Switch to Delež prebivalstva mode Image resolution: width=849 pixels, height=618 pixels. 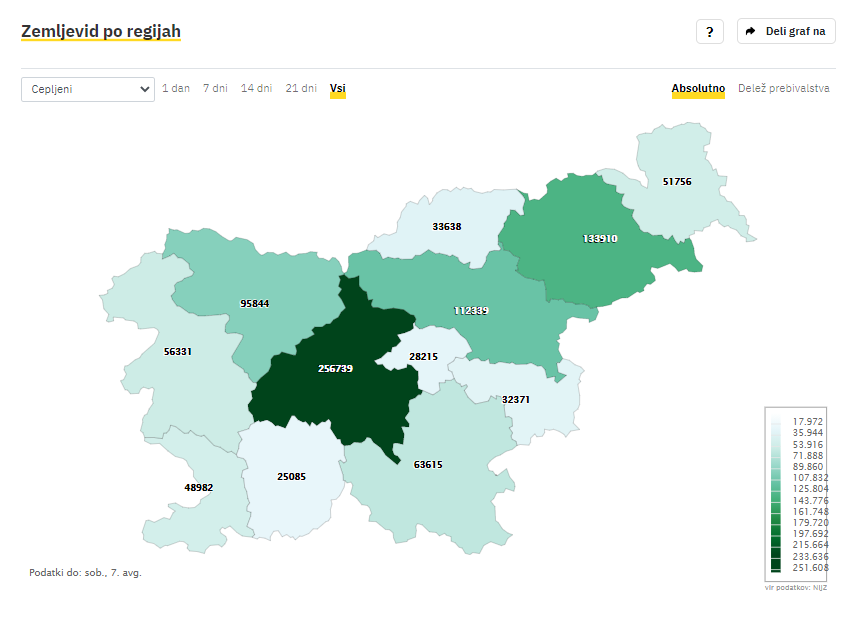(783, 88)
